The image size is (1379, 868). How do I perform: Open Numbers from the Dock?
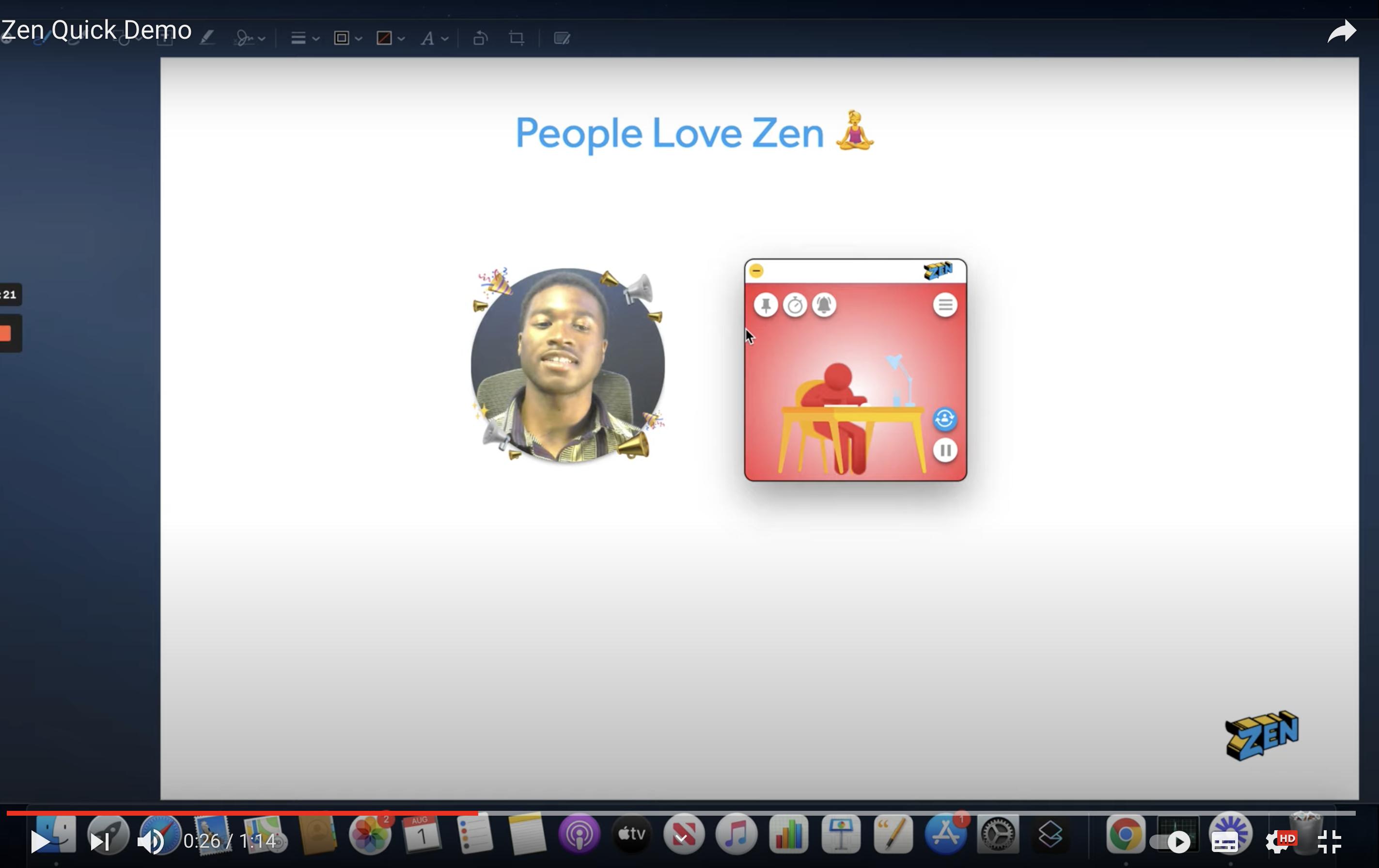click(788, 835)
